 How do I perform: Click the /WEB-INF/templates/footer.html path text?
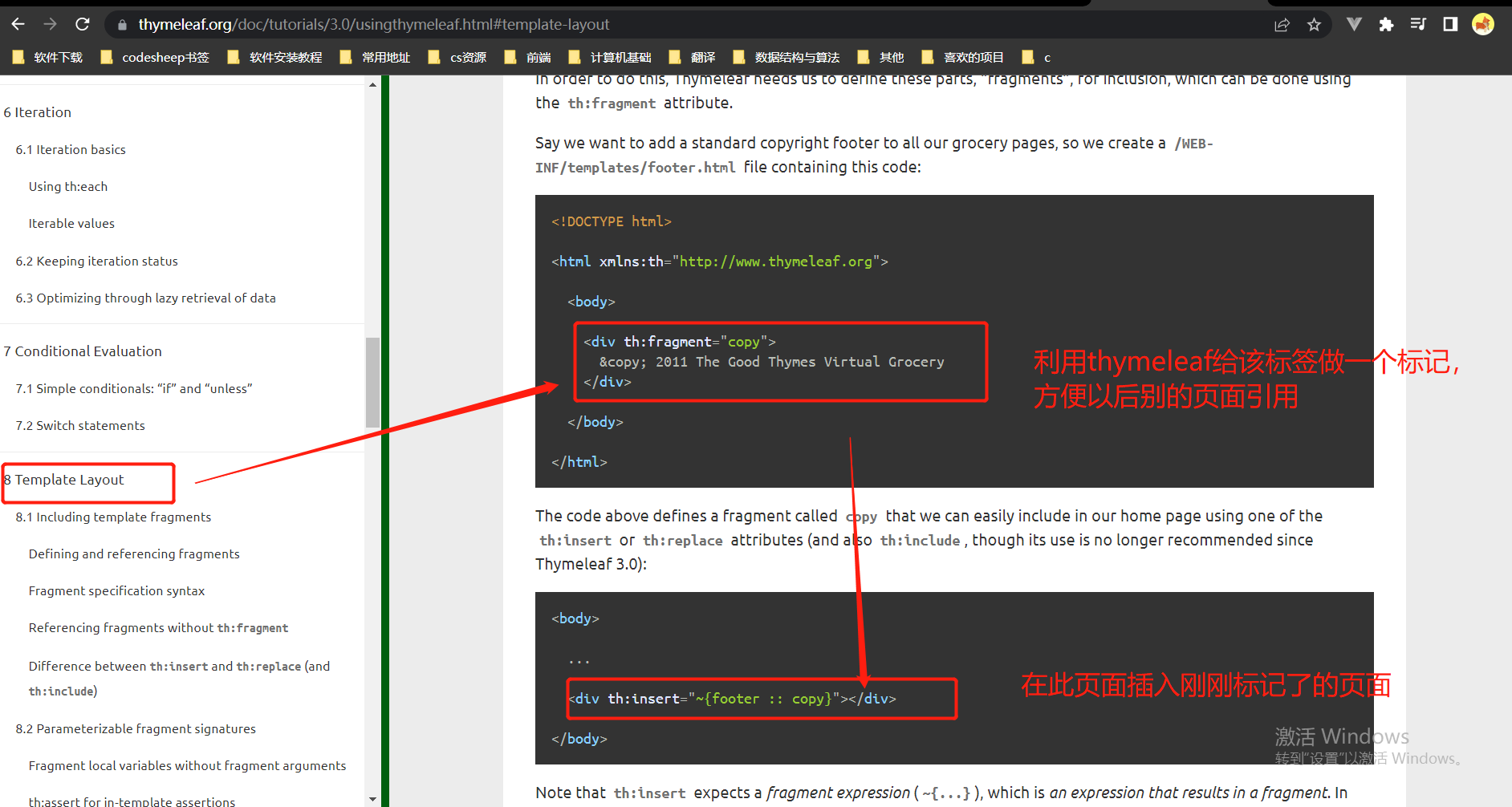[x=874, y=156]
